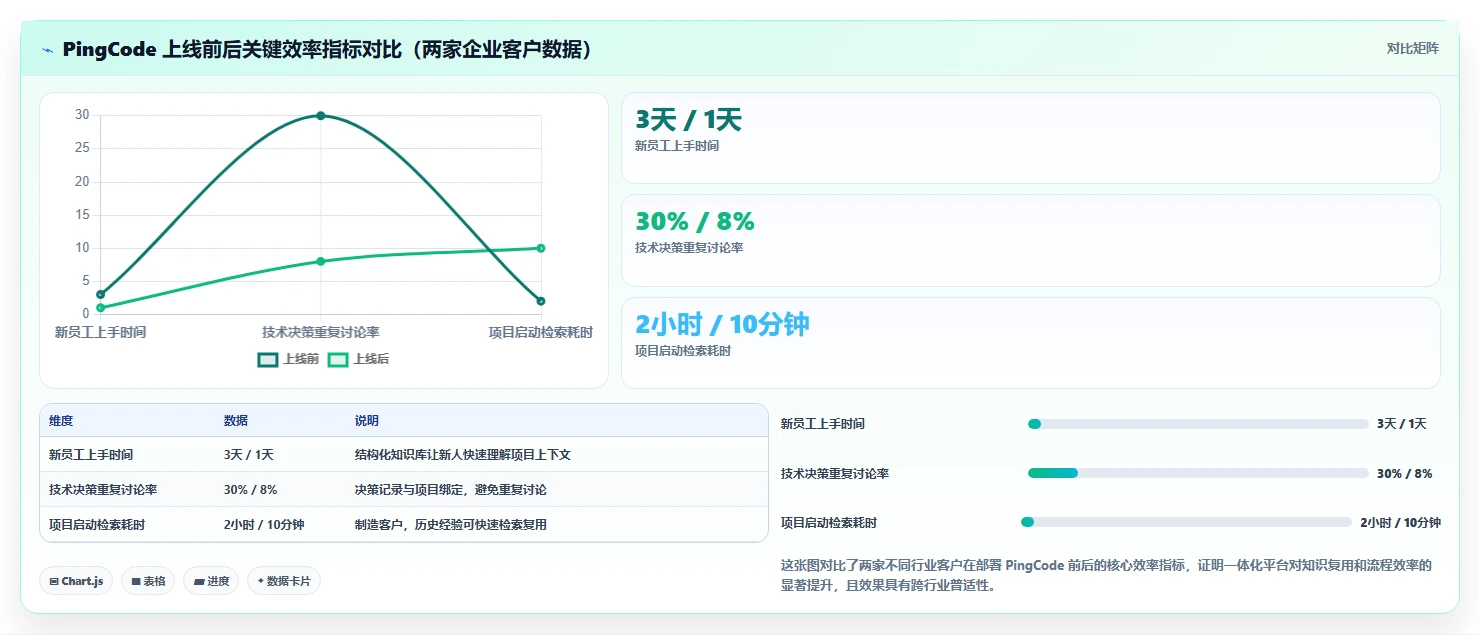Screen dimensions: 1480x635
Task: Click the star icon in the 数据卡片 chip
Action: pos(261,580)
